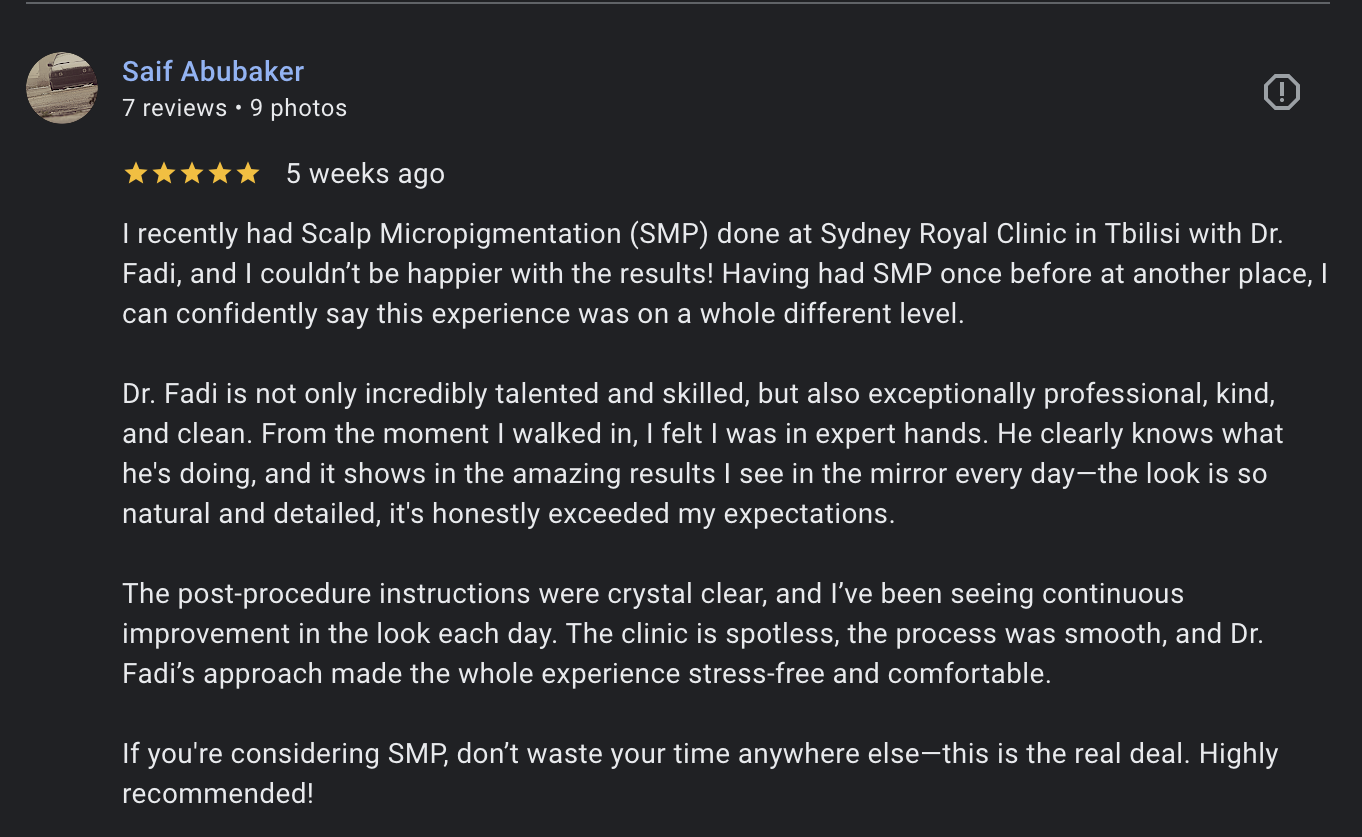Click the '5 weeks ago' timestamp
The image size is (1362, 837).
365,174
